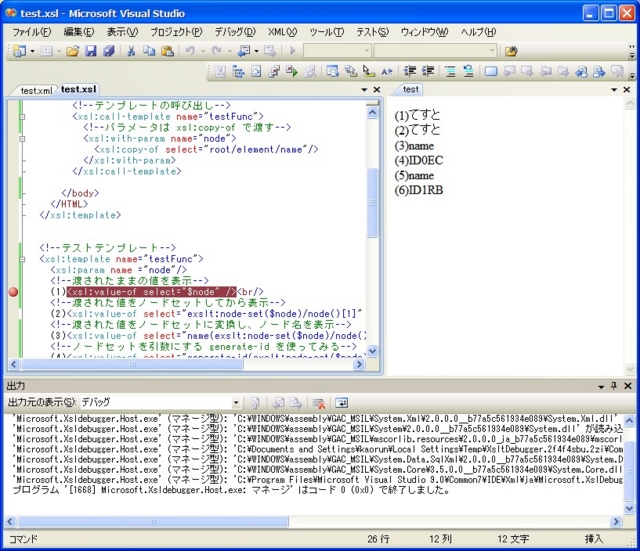Image resolution: width=640 pixels, height=551 pixels.
Task: Open the 出力 panel window position dropdown
Action: coord(601,386)
